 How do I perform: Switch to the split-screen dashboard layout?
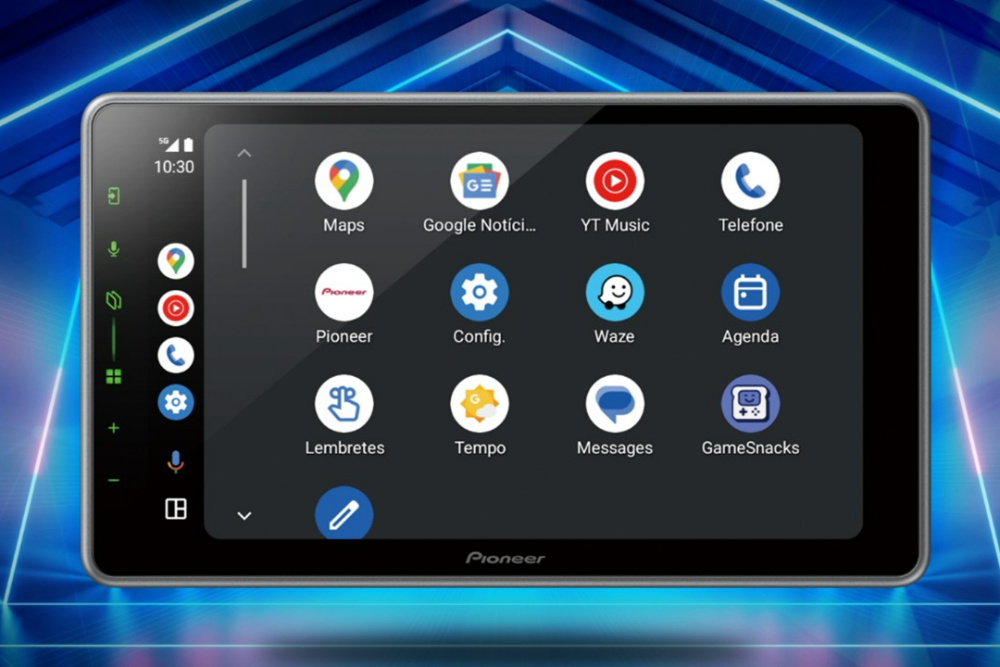(x=176, y=509)
